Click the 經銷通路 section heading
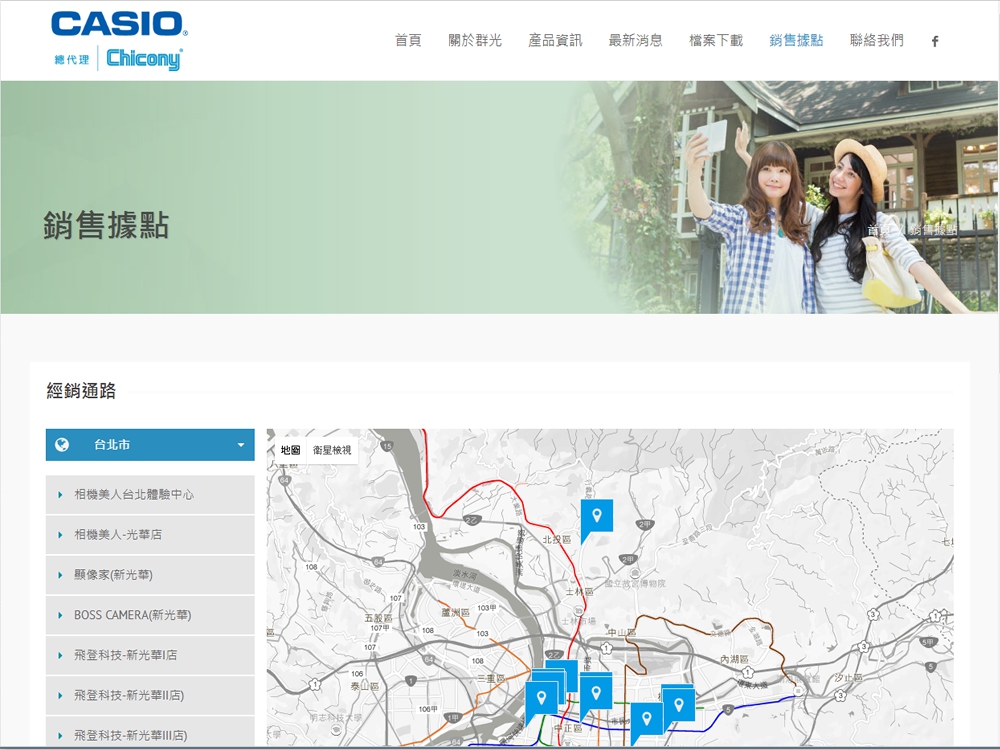This screenshot has height=750, width=1000. click(x=81, y=390)
